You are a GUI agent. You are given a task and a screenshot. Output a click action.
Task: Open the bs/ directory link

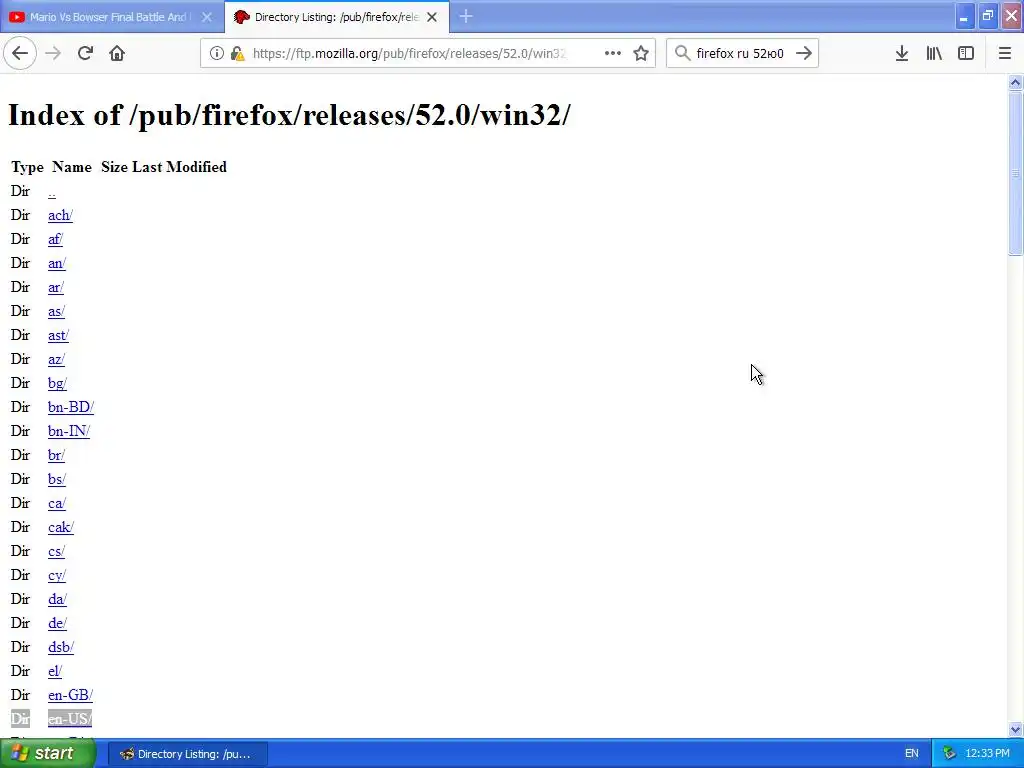pos(57,479)
